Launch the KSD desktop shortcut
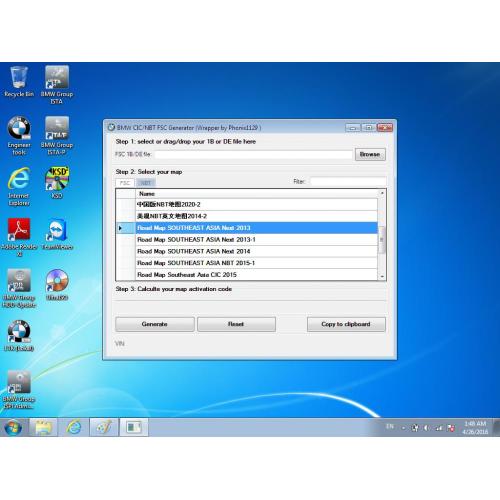 (57, 183)
